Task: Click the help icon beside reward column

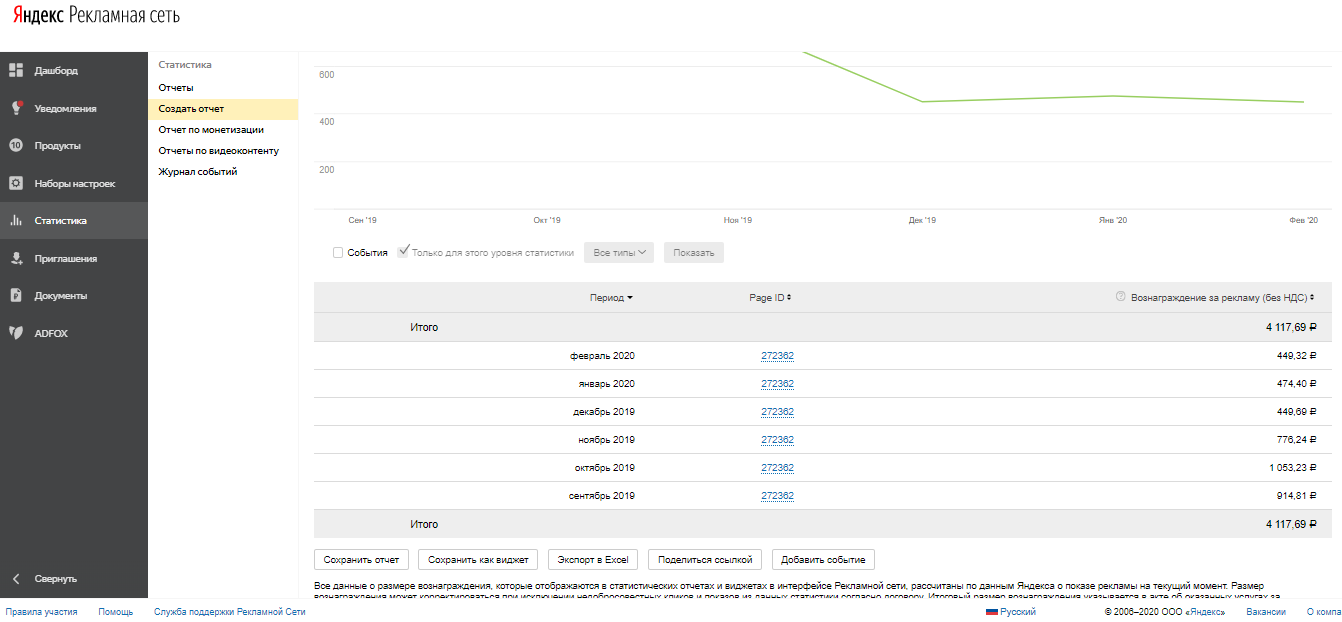Action: click(x=1120, y=297)
